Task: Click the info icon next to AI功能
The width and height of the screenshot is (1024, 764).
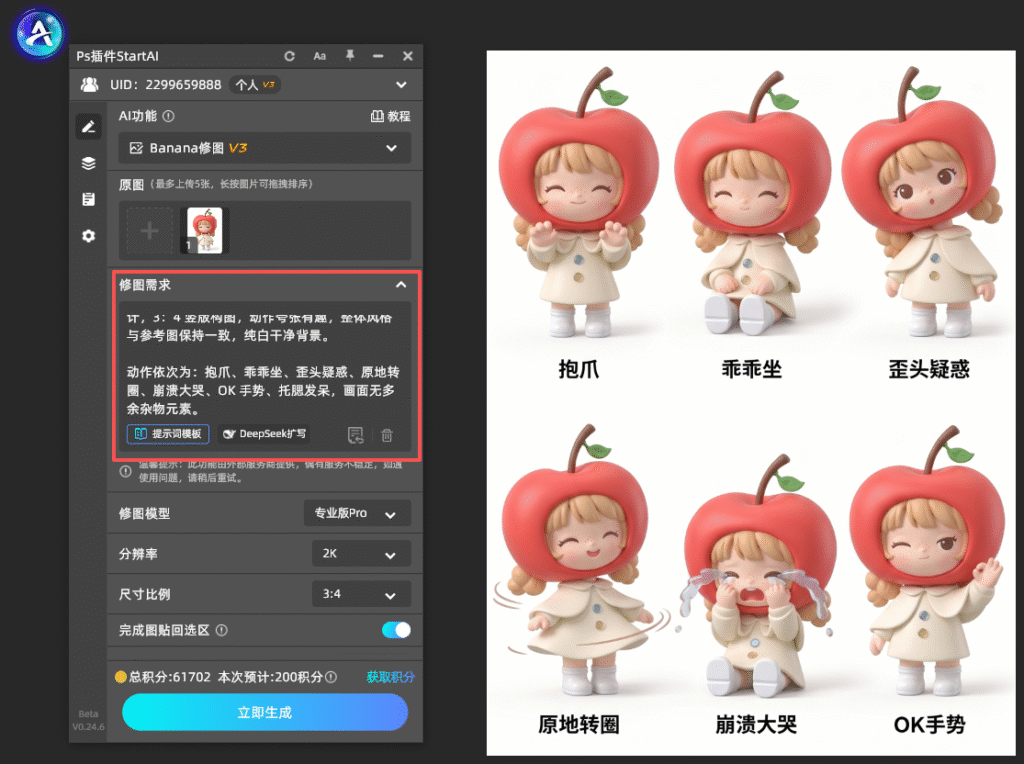Action: click(x=168, y=116)
